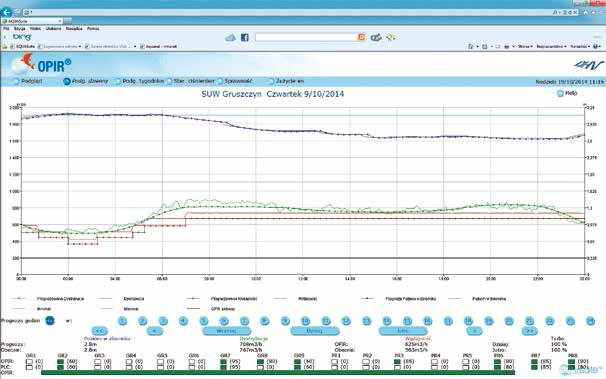Viewport: 606px width, 379px height.
Task: Click the orange search icon next to the search box
Action: 362,37
